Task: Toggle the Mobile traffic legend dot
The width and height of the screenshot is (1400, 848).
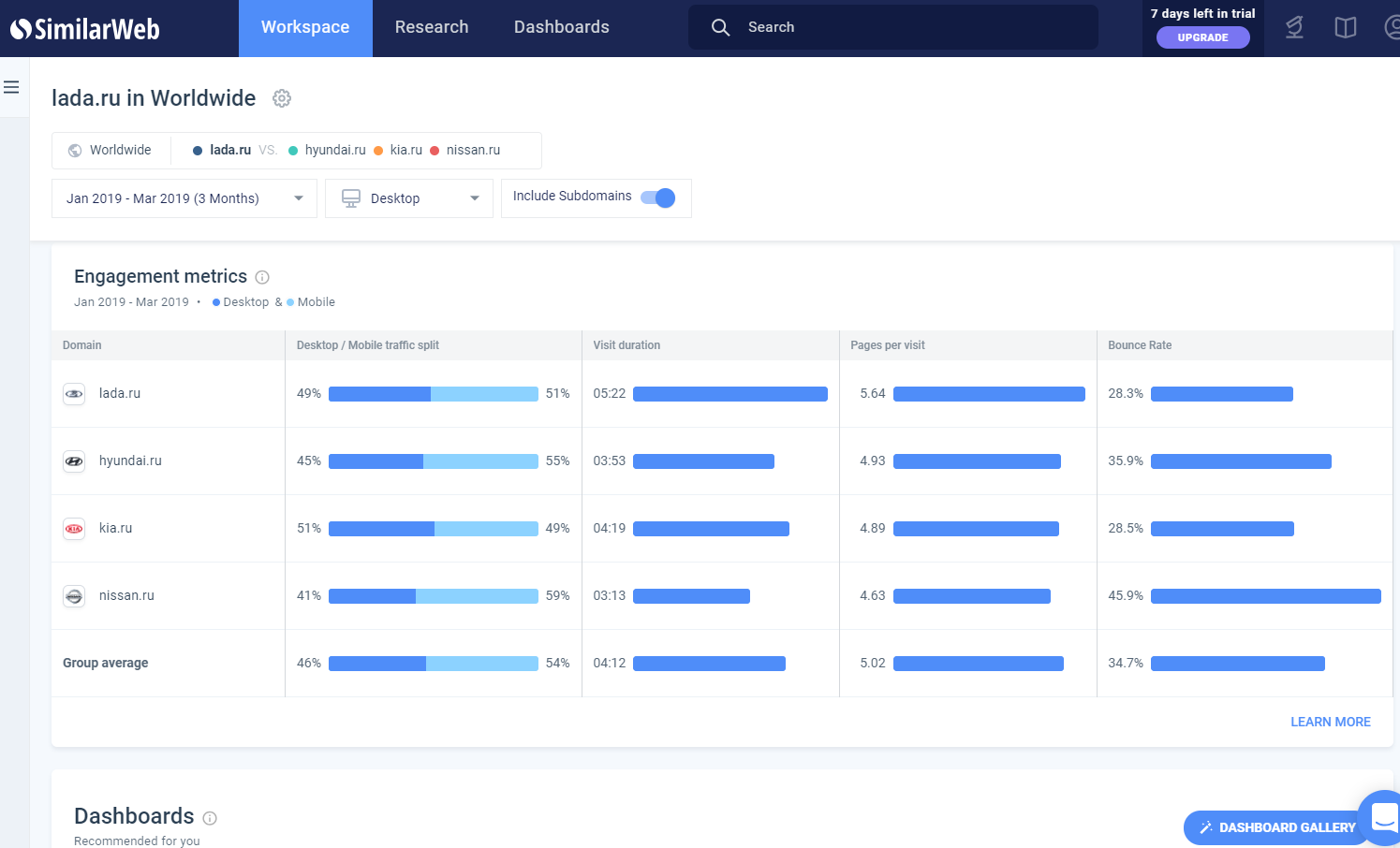Action: coord(291,301)
